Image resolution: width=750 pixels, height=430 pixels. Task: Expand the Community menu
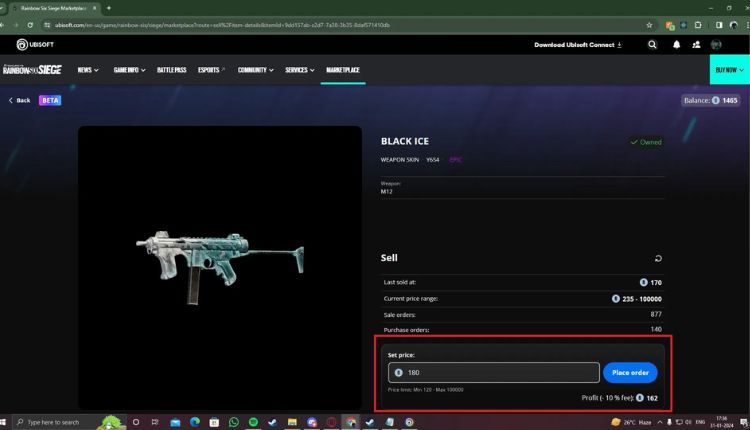(255, 70)
